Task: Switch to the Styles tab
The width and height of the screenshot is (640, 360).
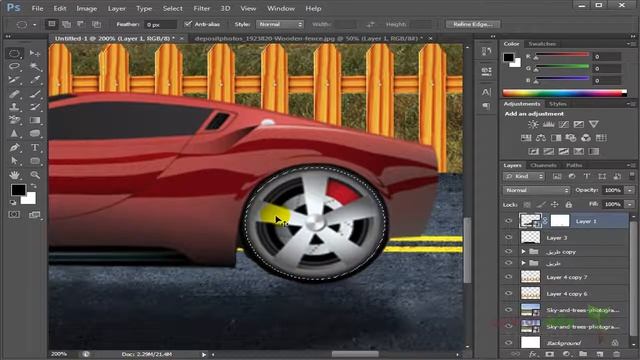Action: coord(558,104)
